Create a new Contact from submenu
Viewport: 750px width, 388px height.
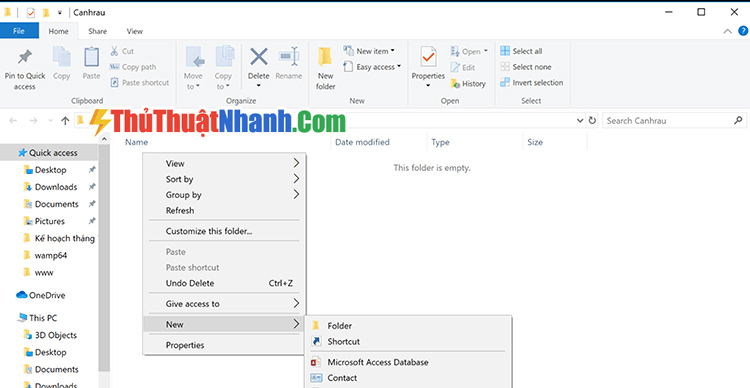coord(408,378)
